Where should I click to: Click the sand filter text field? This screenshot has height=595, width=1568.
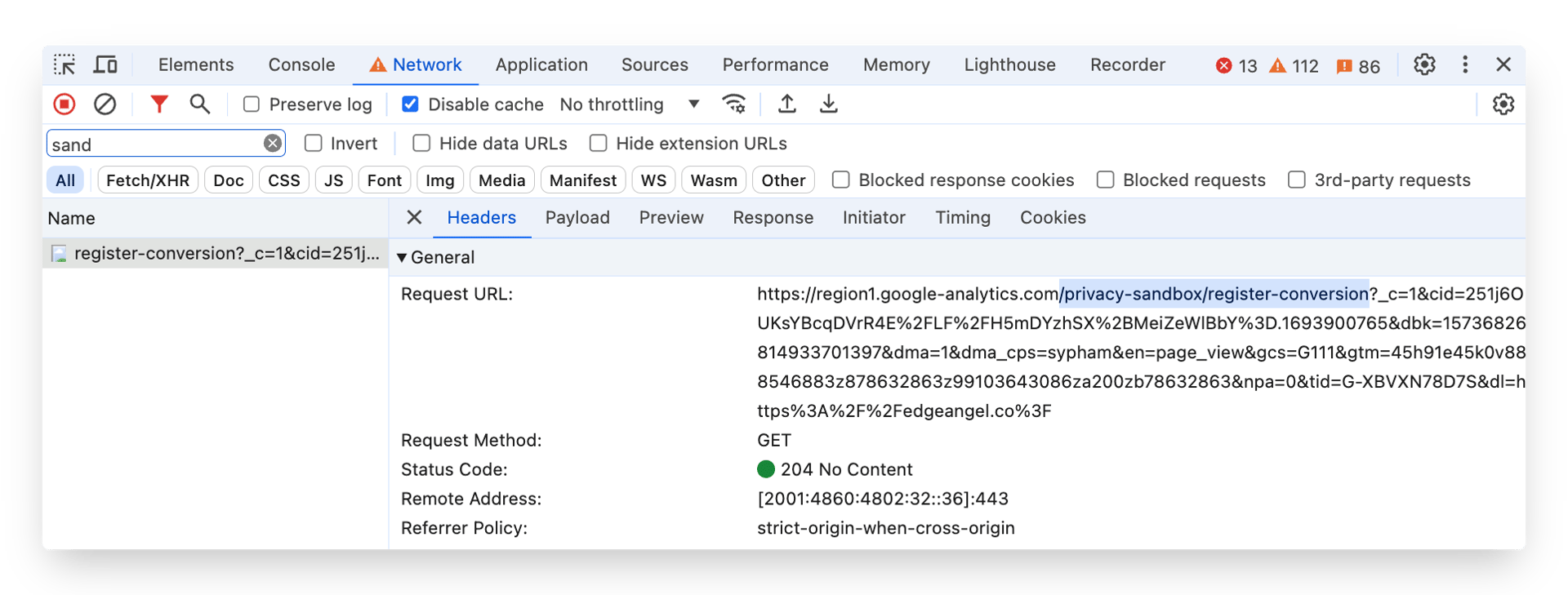click(154, 144)
